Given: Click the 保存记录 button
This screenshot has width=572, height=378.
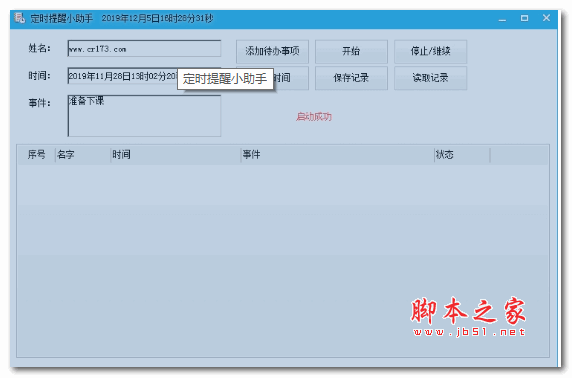Looking at the screenshot, I should [351, 78].
